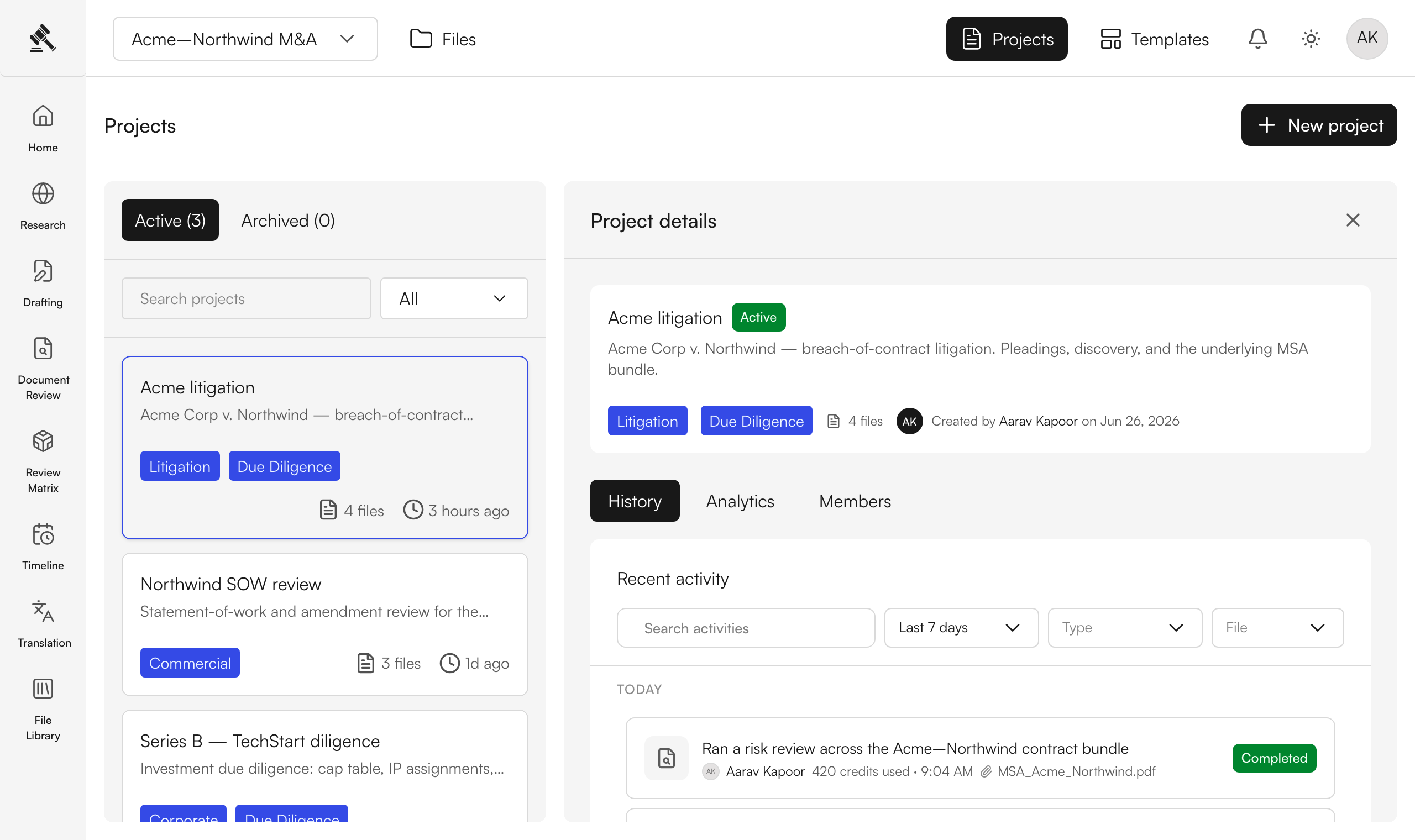
Task: Open the Last 7 days dropdown
Action: pos(961,628)
